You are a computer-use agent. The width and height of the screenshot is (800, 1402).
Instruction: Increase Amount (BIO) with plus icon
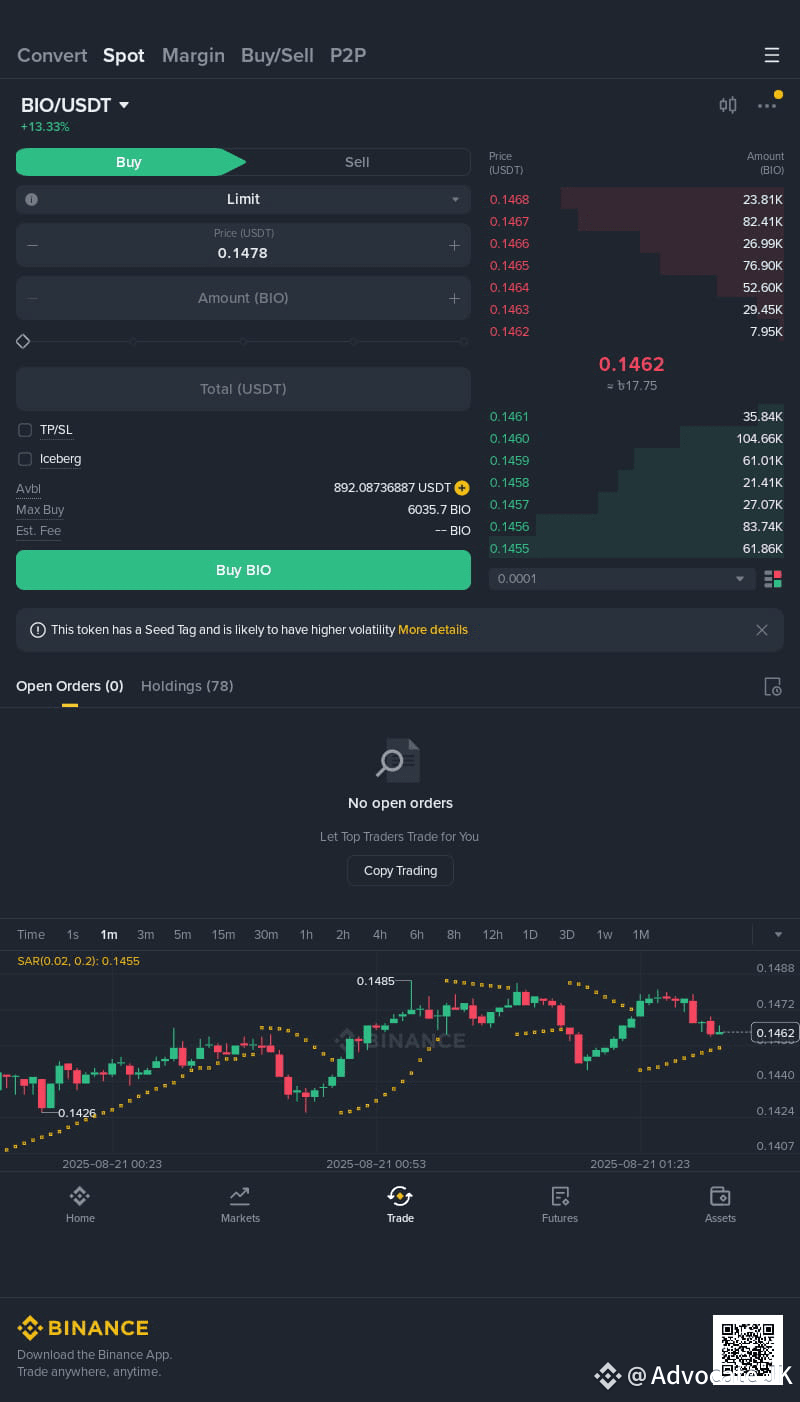pyautogui.click(x=454, y=298)
